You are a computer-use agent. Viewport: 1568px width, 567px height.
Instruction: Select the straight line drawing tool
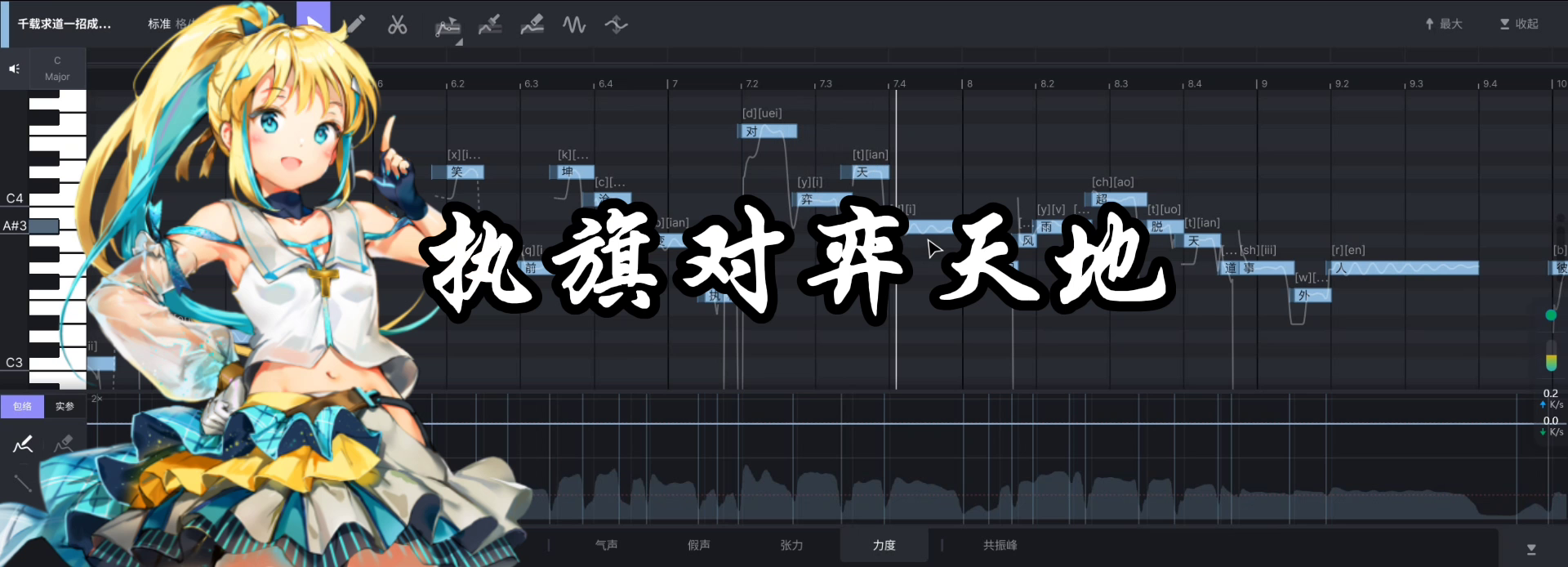tap(23, 482)
